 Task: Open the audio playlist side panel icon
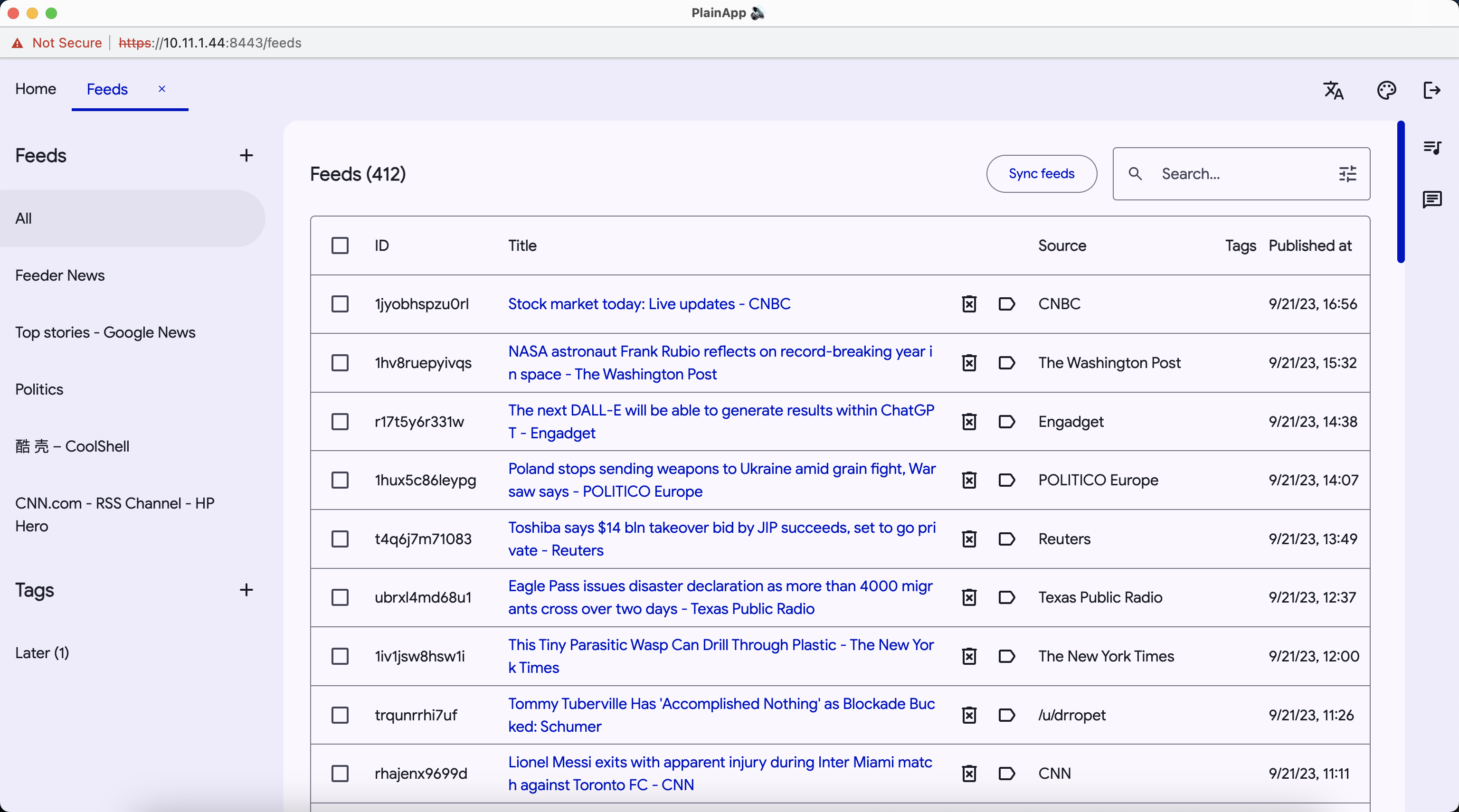click(1432, 148)
